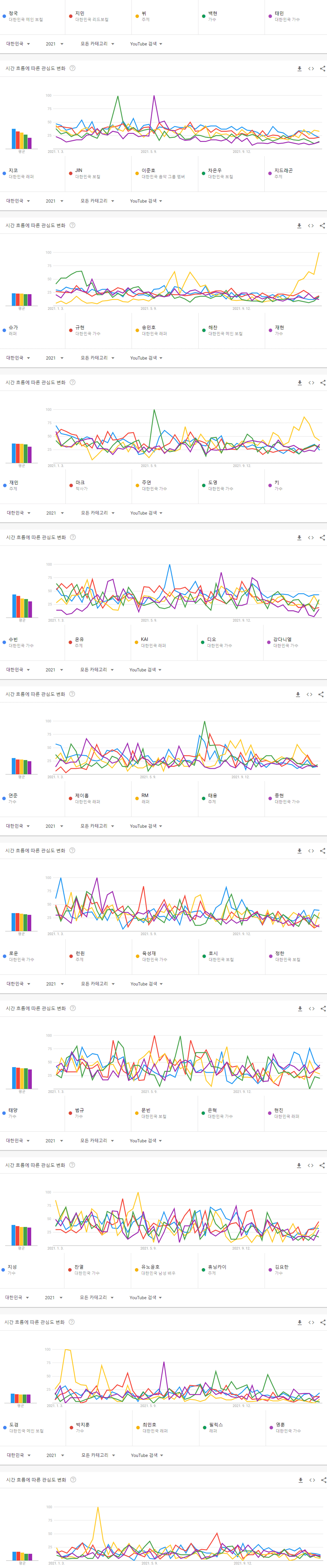Viewport: 327px width, 1568px height.
Task: Share the 수빈 comparison chart
Action: point(321,694)
